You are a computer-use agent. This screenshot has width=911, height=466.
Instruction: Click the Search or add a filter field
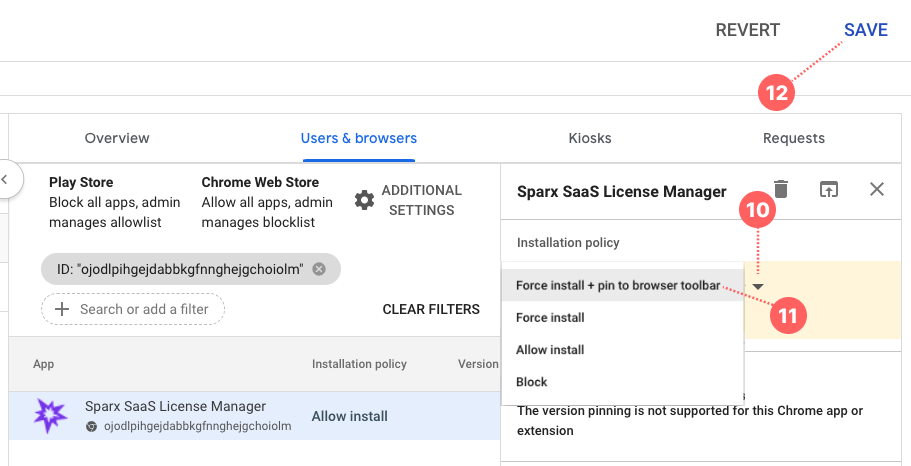click(x=144, y=309)
